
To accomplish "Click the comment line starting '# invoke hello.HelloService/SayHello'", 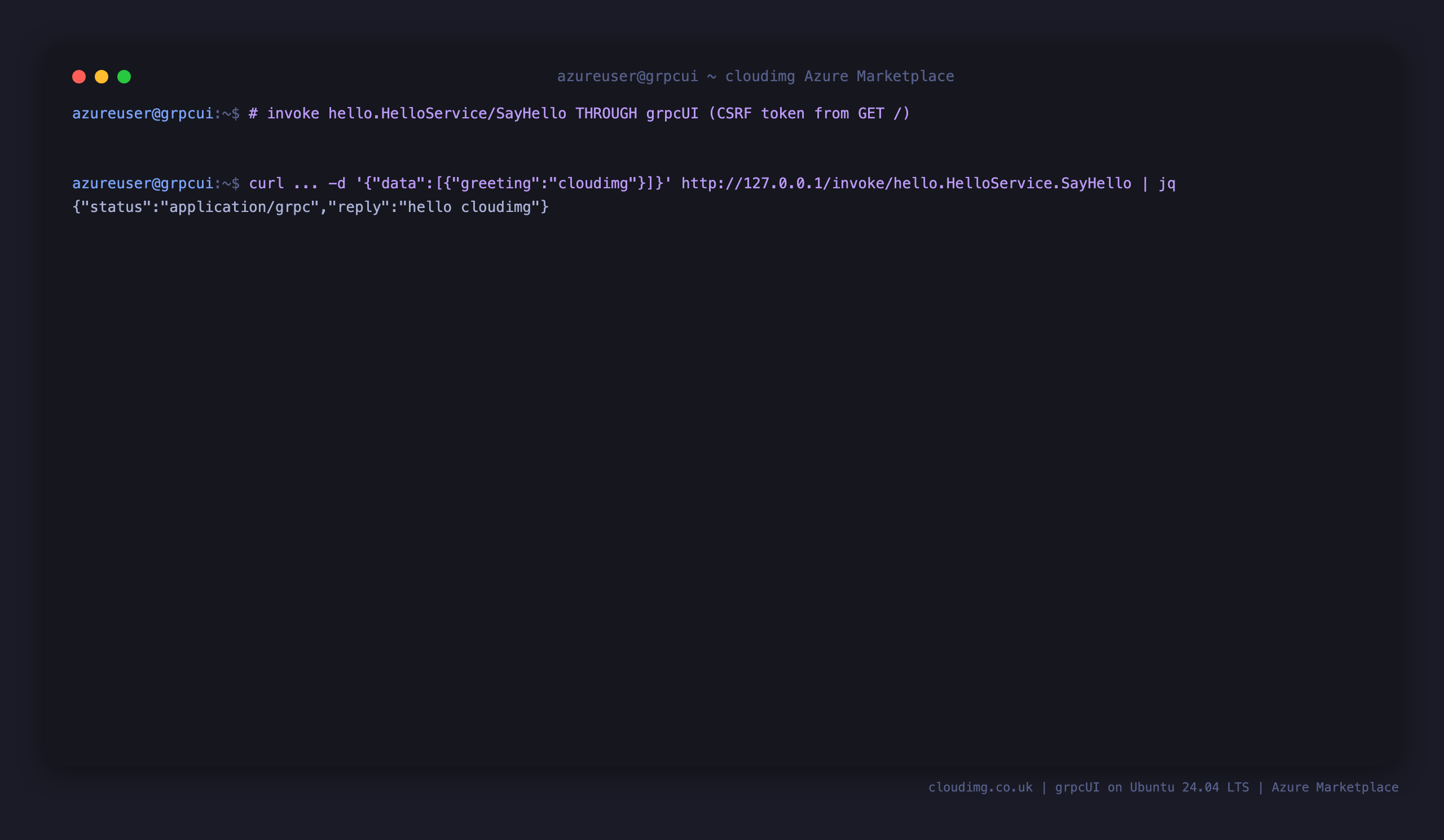I will 579,113.
